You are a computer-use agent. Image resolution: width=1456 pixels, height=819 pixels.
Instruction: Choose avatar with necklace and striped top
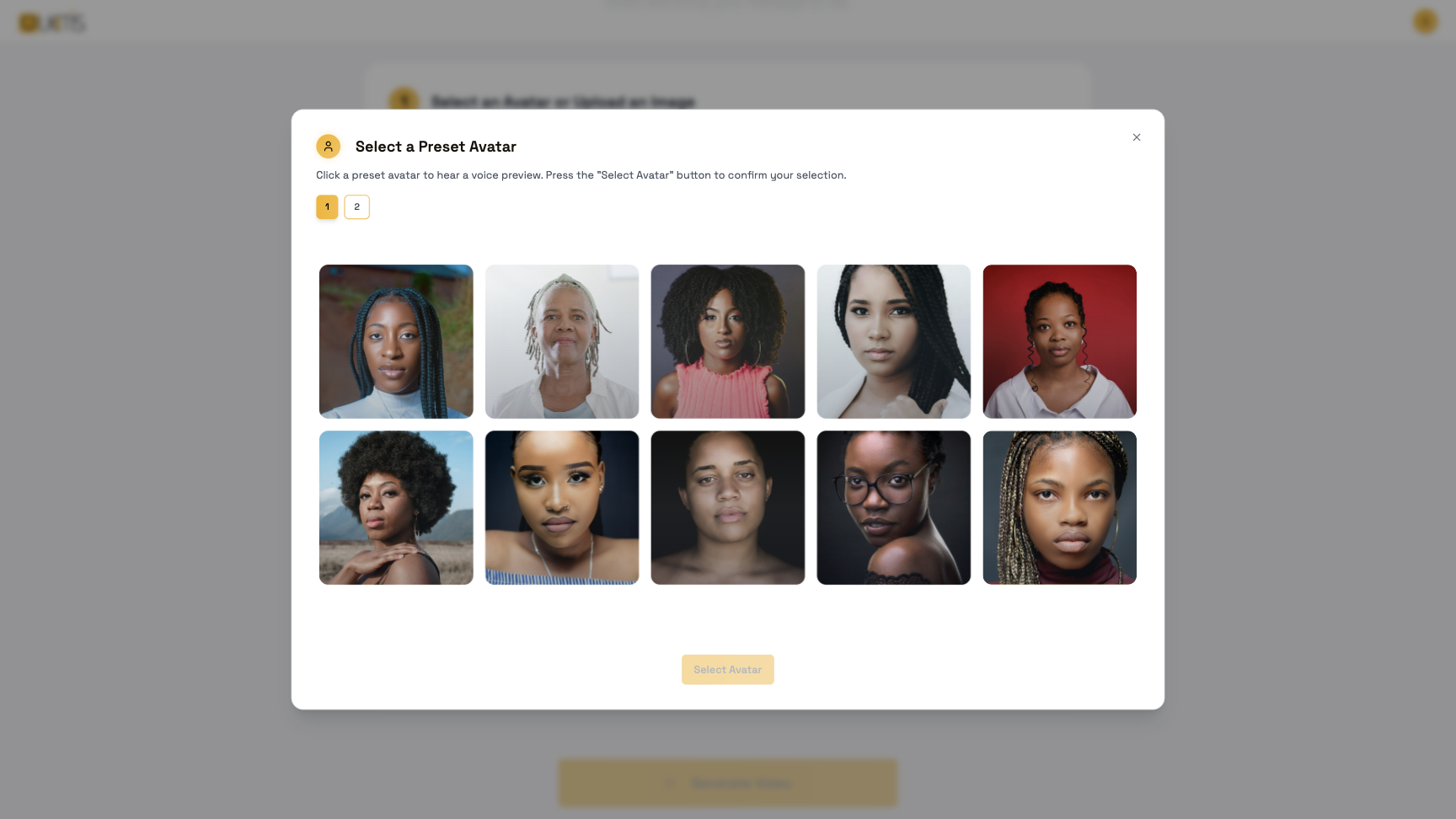pyautogui.click(x=562, y=508)
